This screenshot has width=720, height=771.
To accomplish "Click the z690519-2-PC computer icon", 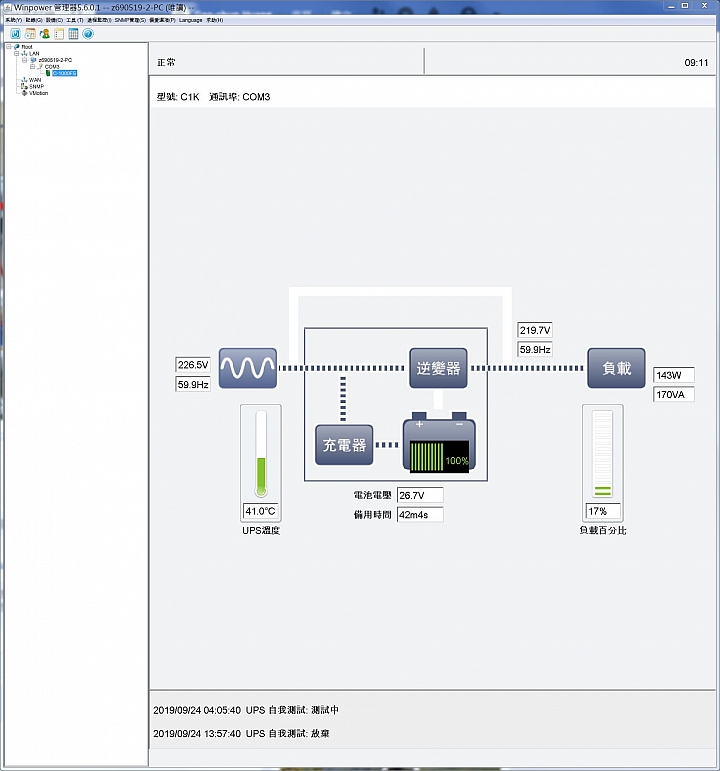I will tap(33, 60).
